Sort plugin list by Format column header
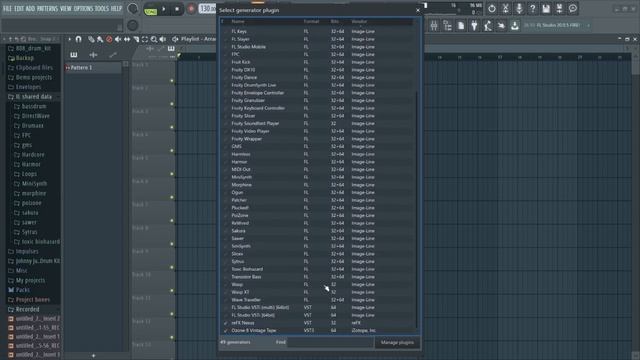This screenshot has height=360, width=640. tap(311, 22)
